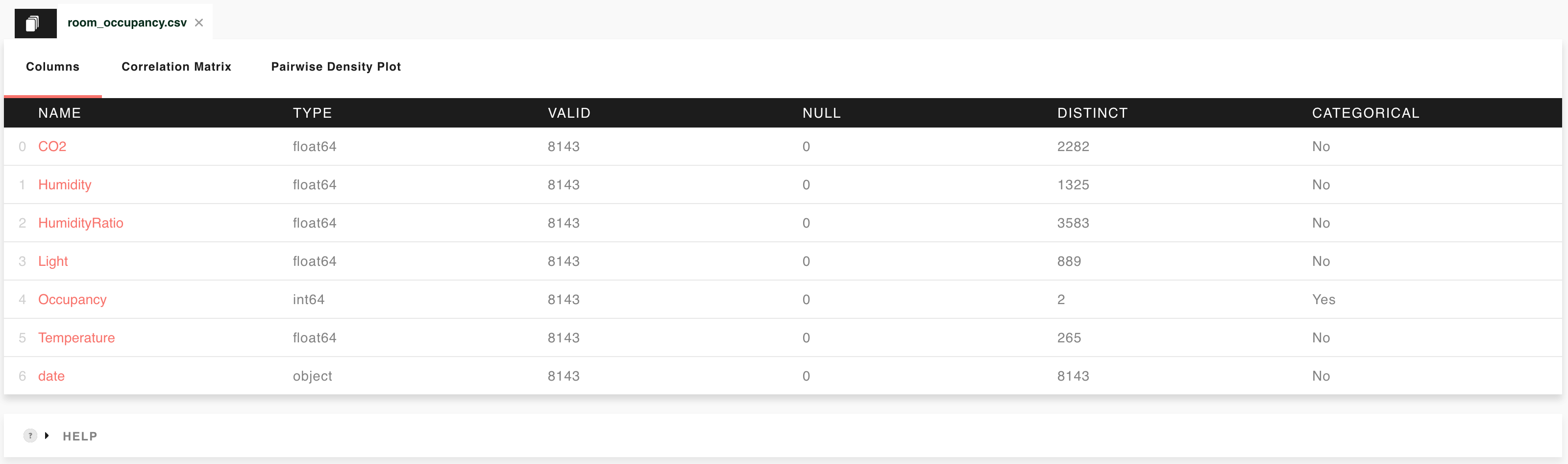Select the room_occupancy.csv file tab
The height and width of the screenshot is (464, 1568).
click(126, 23)
